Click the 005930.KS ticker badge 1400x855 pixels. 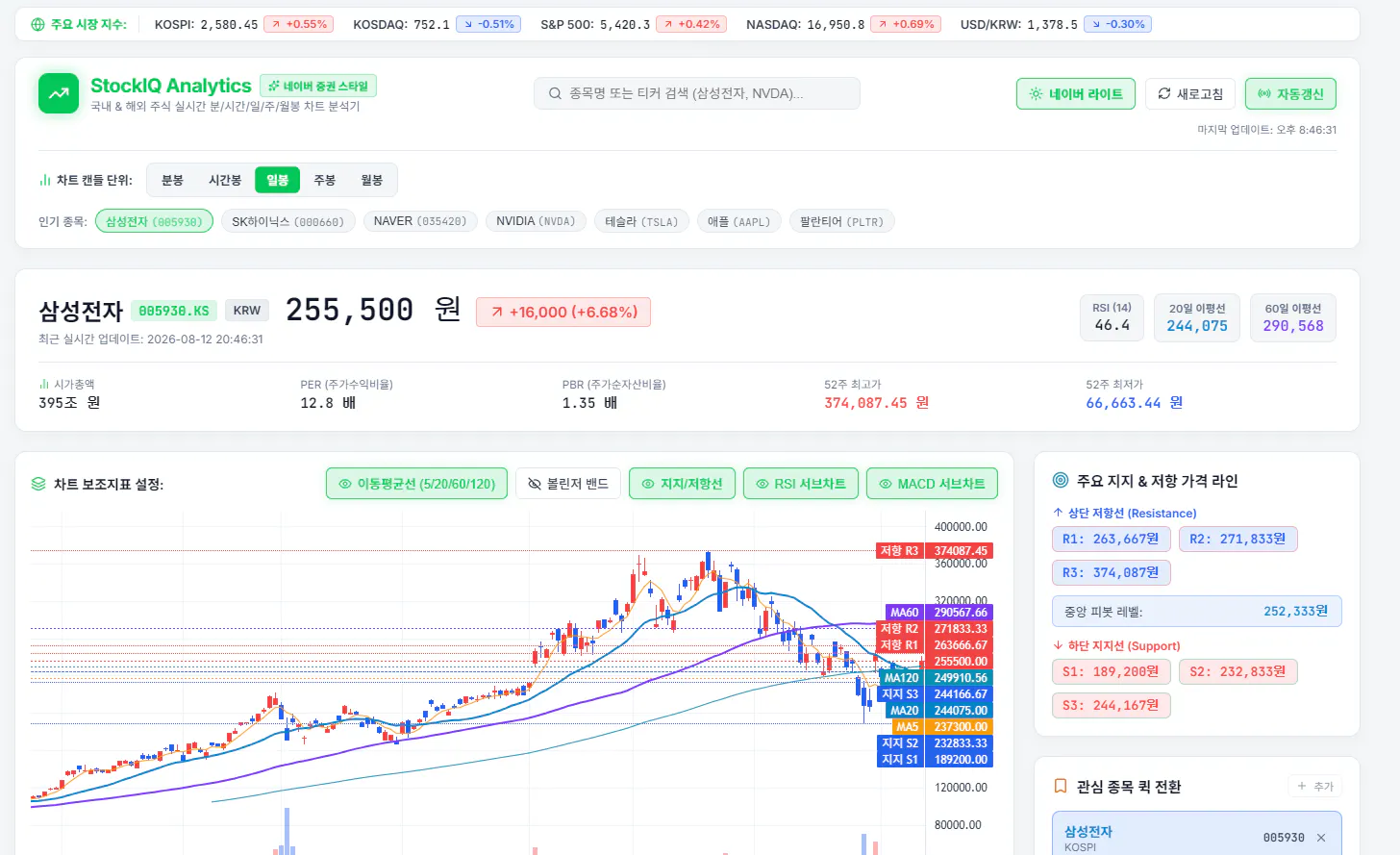point(174,311)
